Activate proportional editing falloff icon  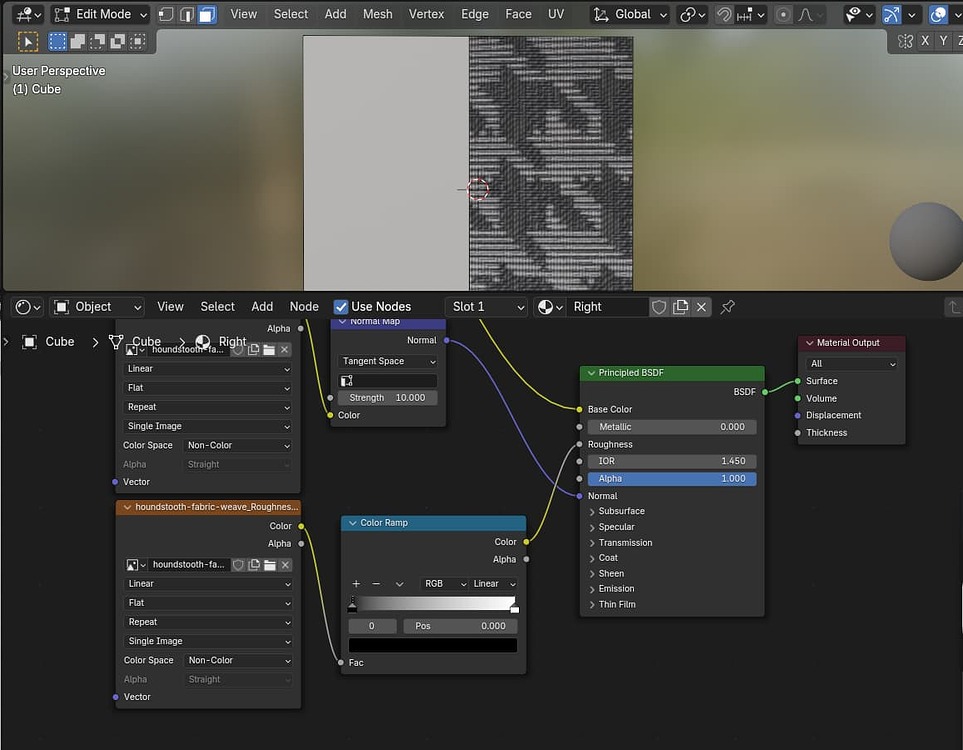coord(805,15)
